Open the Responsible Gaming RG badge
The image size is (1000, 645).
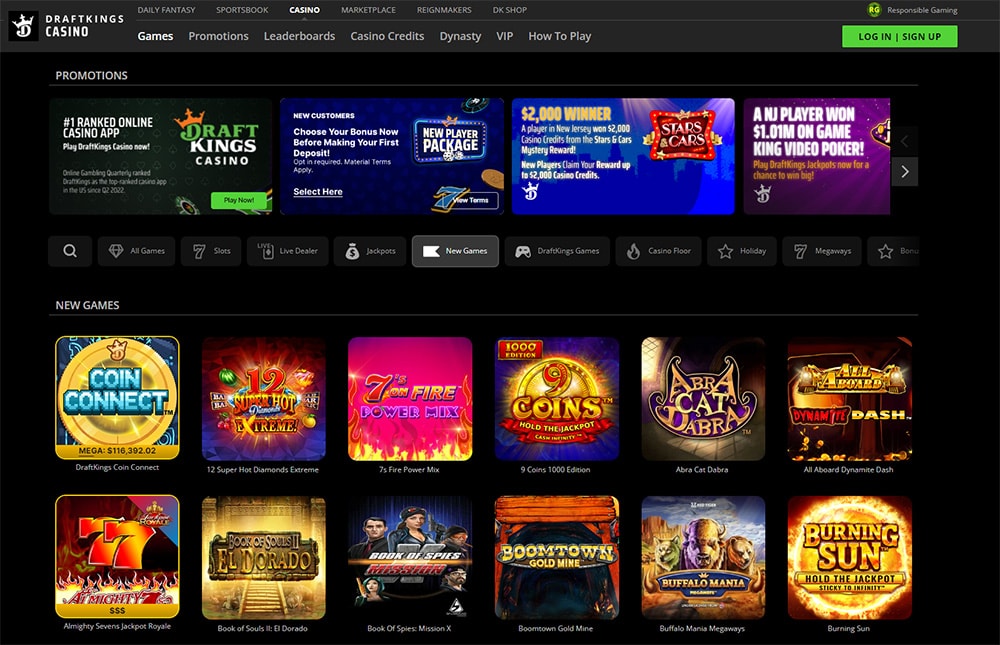click(874, 10)
